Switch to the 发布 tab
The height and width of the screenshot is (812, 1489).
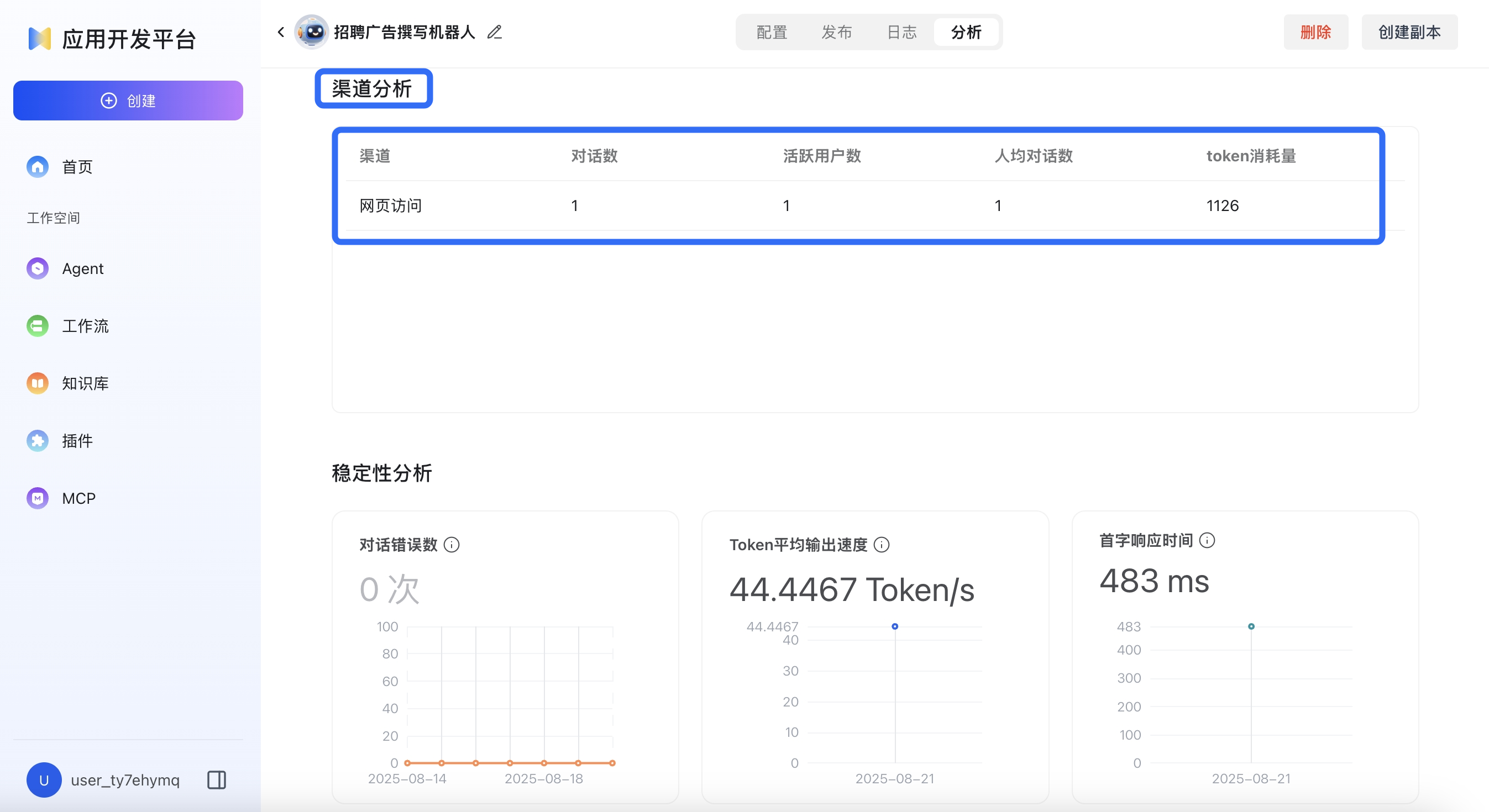pyautogui.click(x=836, y=32)
